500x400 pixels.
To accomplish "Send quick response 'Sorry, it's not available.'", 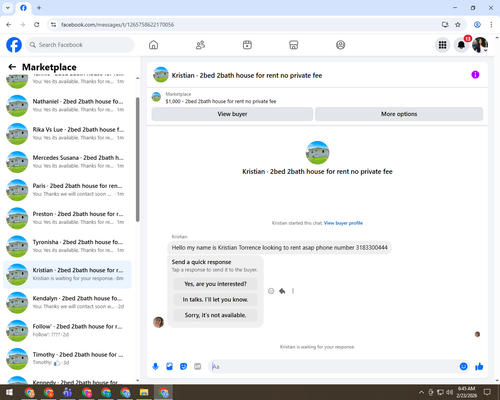I will [x=215, y=315].
